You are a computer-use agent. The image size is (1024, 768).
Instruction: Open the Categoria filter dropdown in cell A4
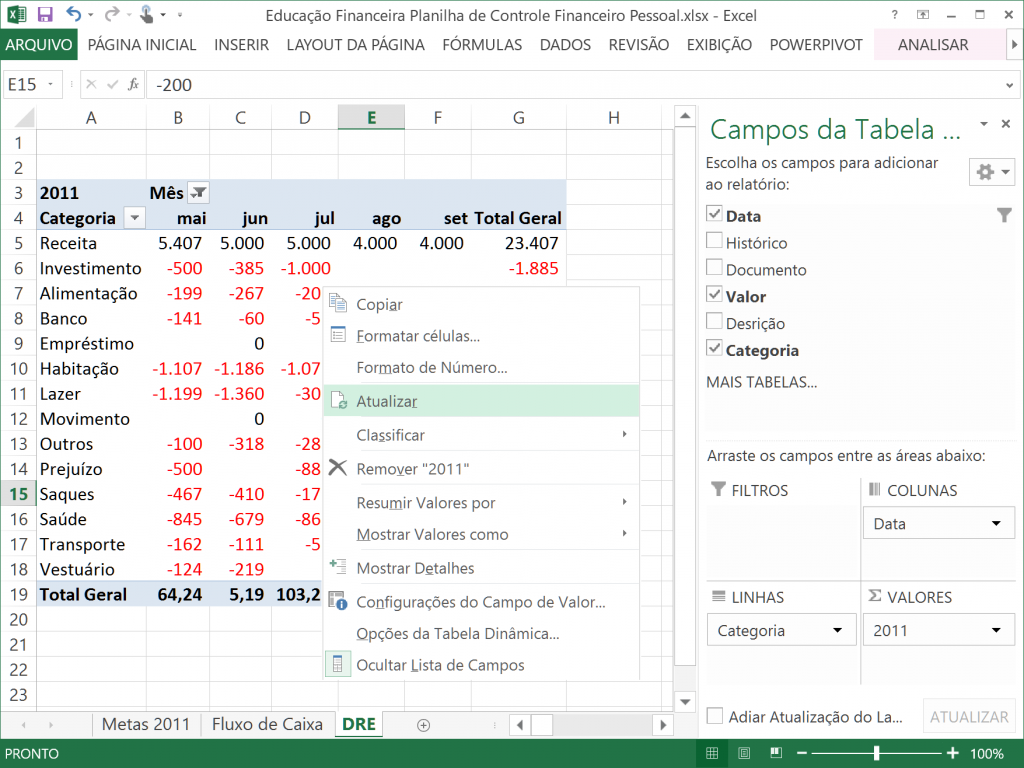(x=135, y=217)
